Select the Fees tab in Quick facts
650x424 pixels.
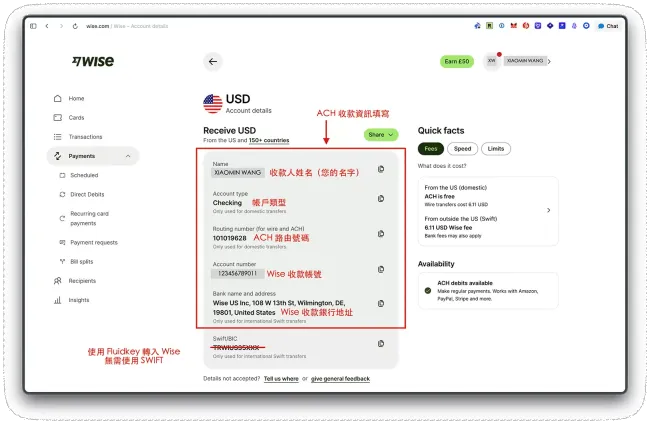pos(431,149)
